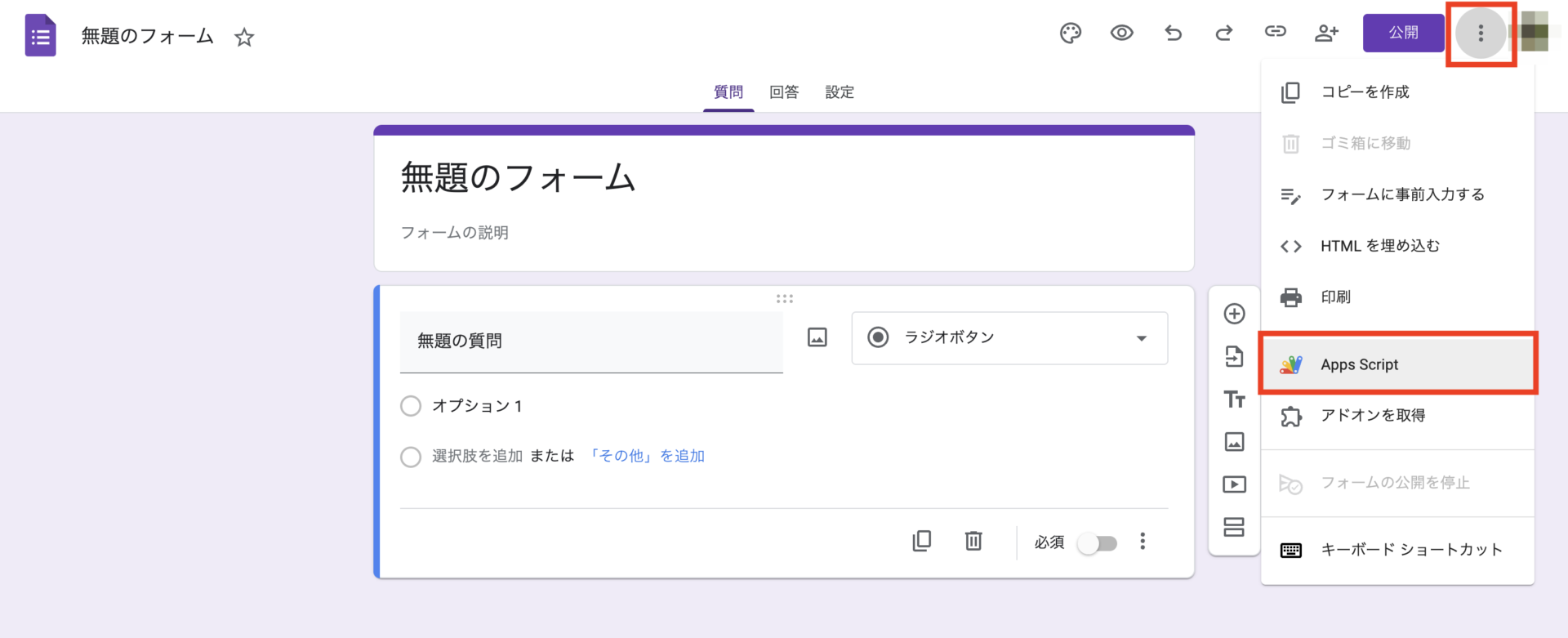
Task: Add a video using sidebar icon
Action: pos(1234,484)
